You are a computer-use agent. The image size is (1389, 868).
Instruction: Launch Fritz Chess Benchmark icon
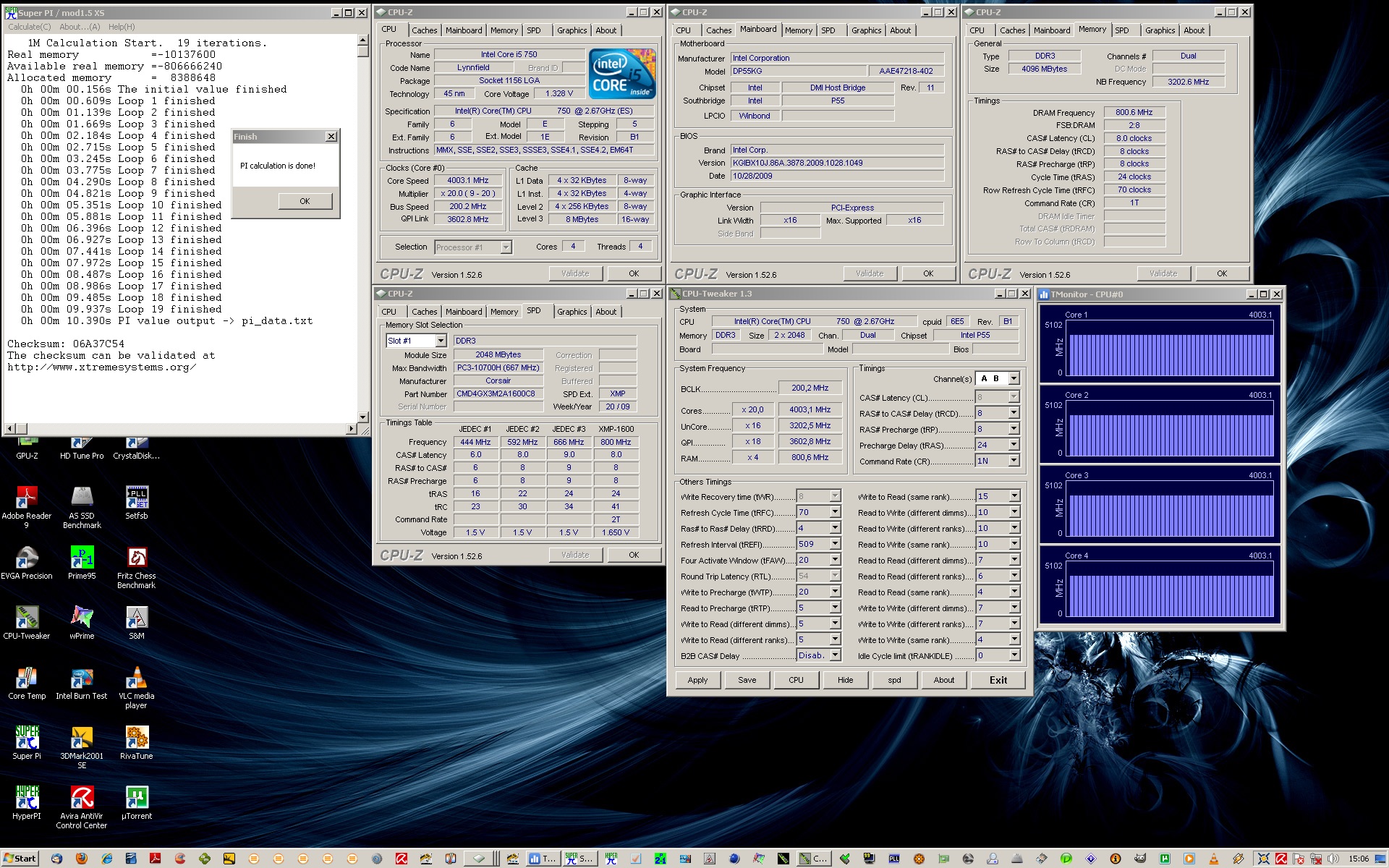(x=136, y=558)
